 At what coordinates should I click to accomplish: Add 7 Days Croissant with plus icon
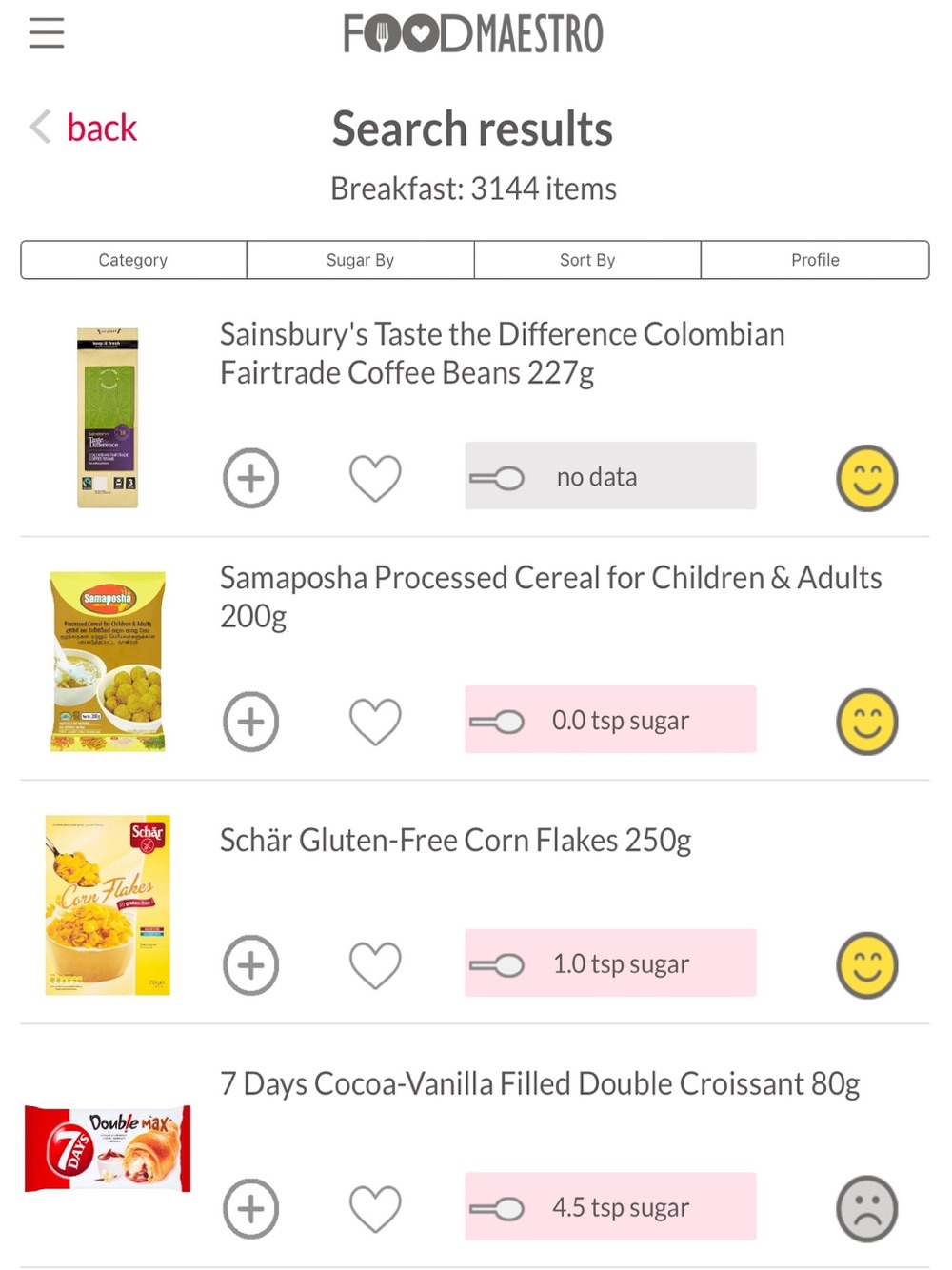(250, 1209)
